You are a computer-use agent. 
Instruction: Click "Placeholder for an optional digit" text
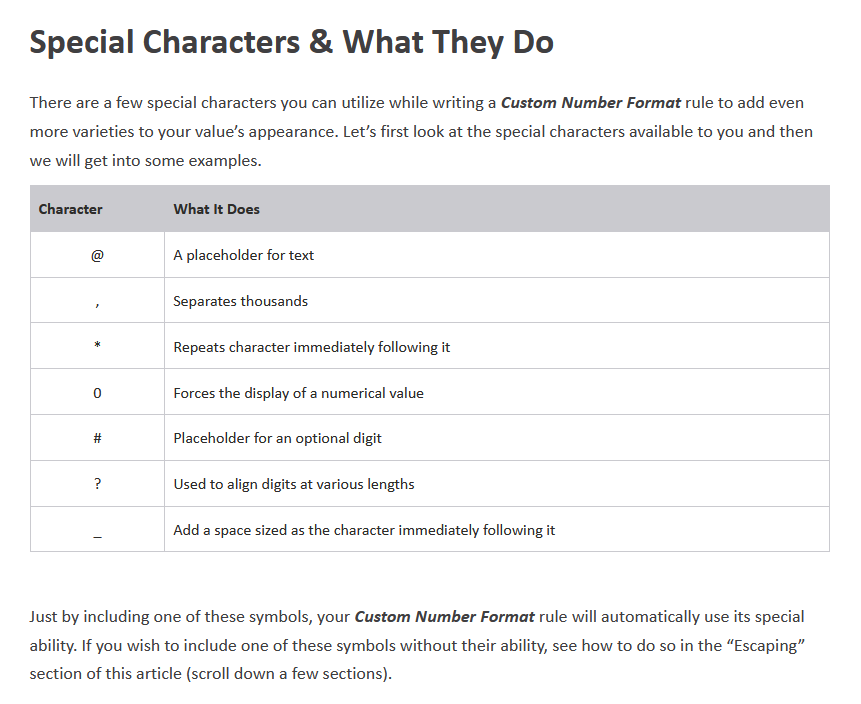[x=277, y=438]
